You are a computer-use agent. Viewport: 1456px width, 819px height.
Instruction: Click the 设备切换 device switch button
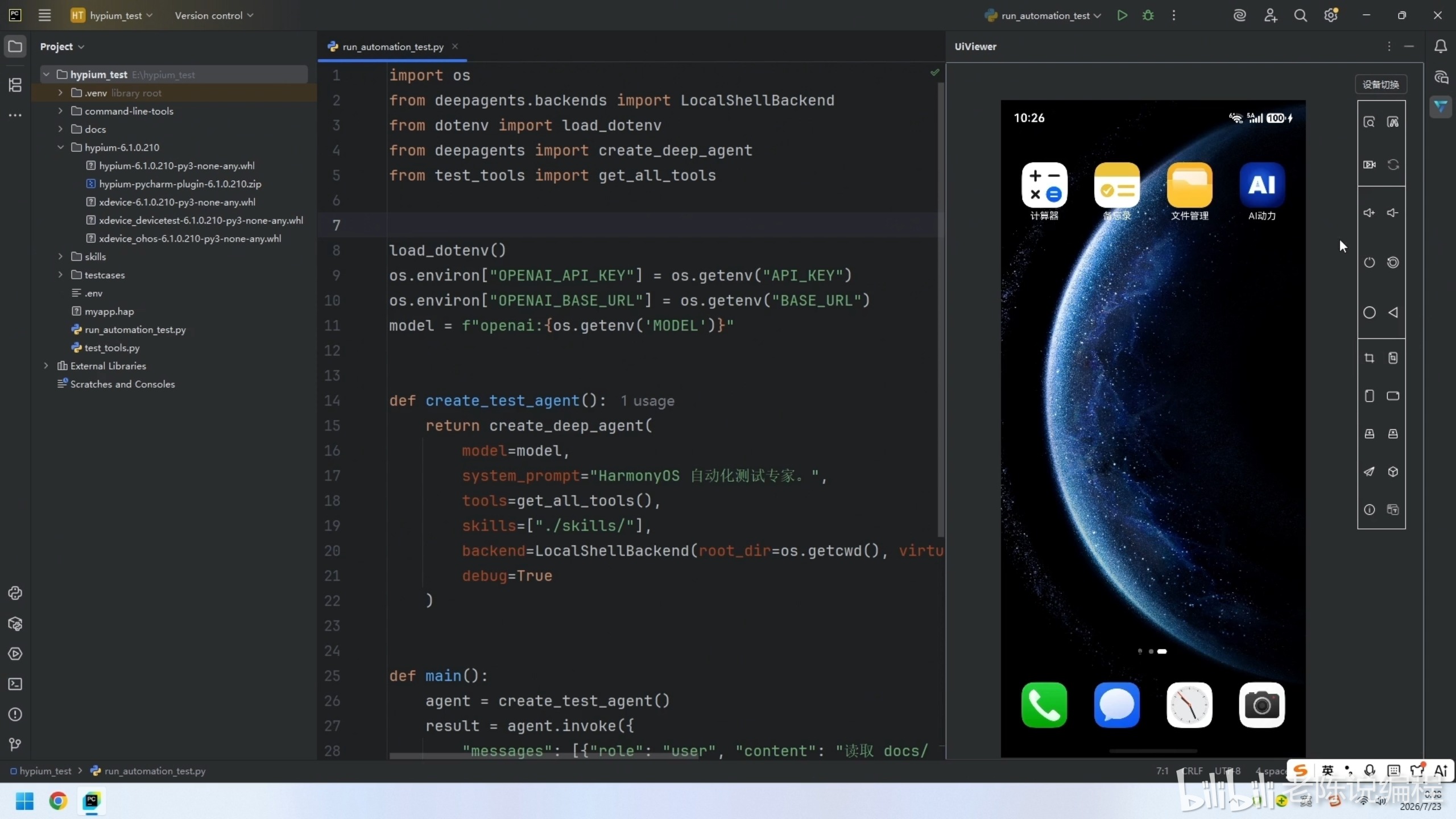point(1381,84)
